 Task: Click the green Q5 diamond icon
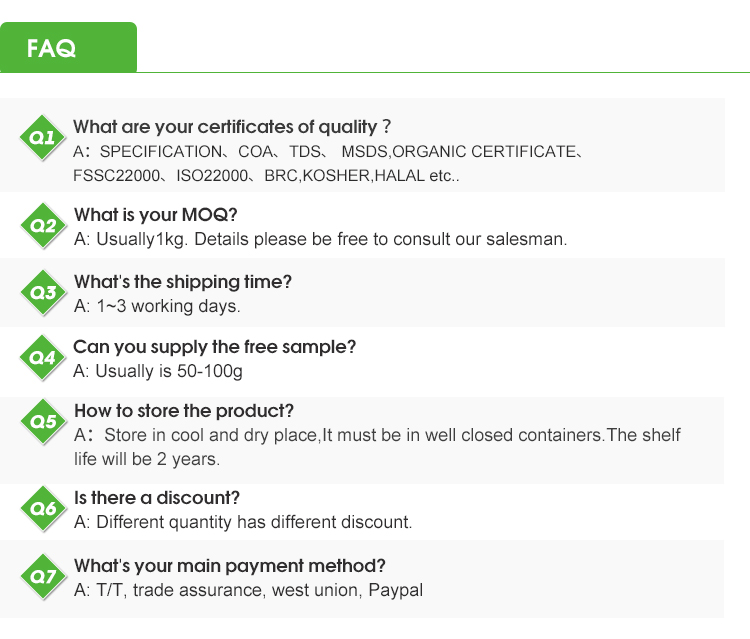tap(43, 422)
